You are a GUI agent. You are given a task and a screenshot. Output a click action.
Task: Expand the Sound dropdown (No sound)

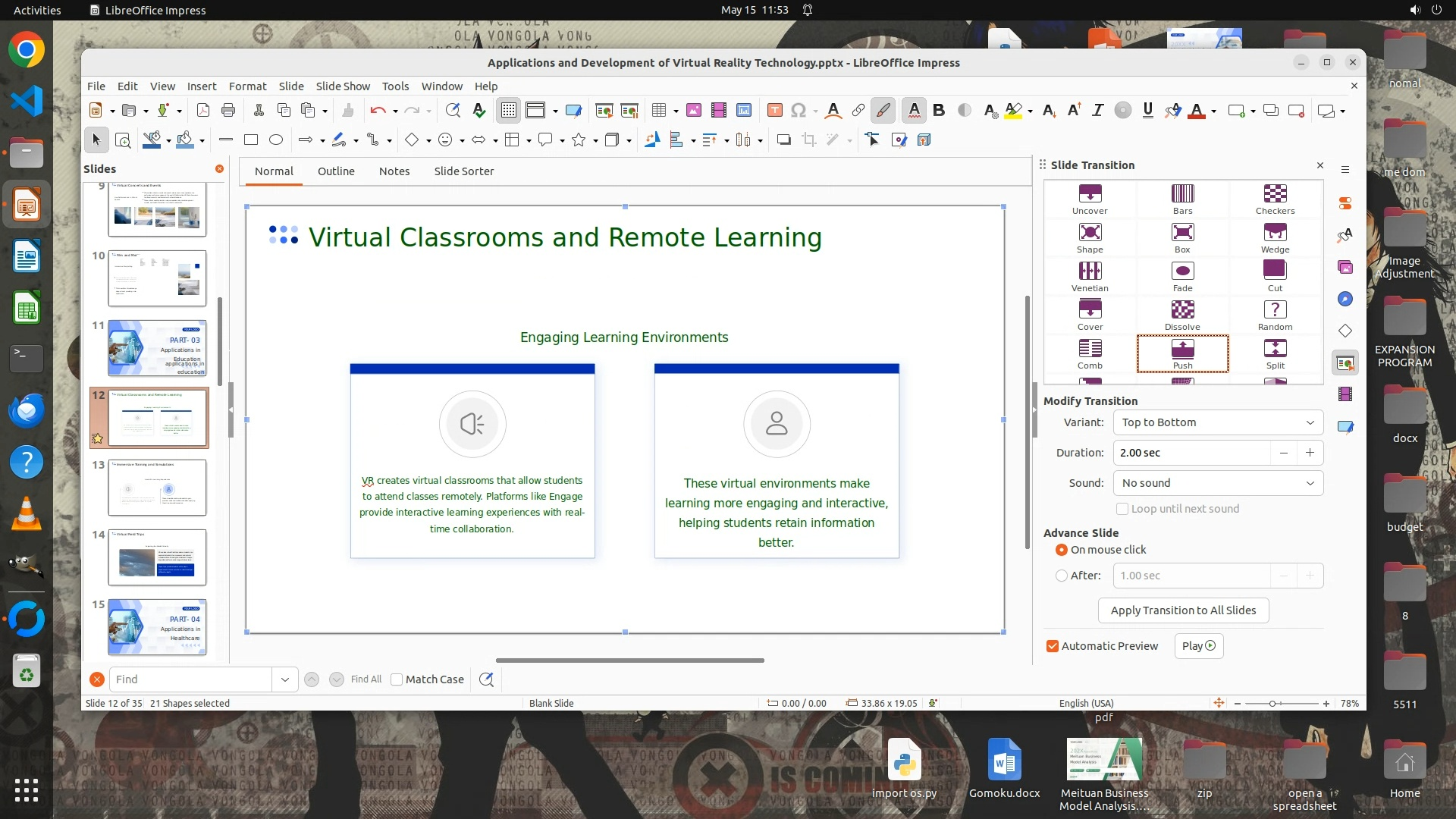1218,483
